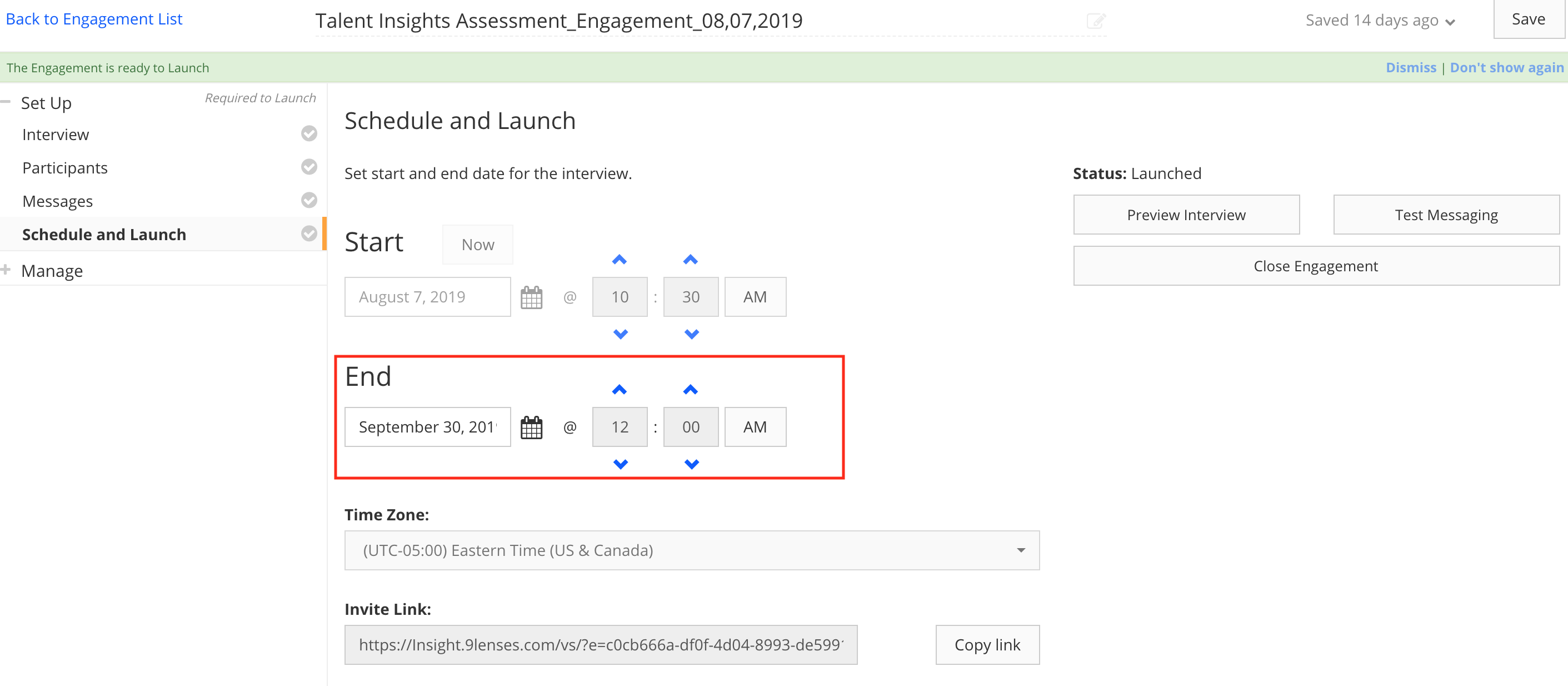Increase the End minutes with up arrow
This screenshot has height=686, width=1568.
pos(690,390)
